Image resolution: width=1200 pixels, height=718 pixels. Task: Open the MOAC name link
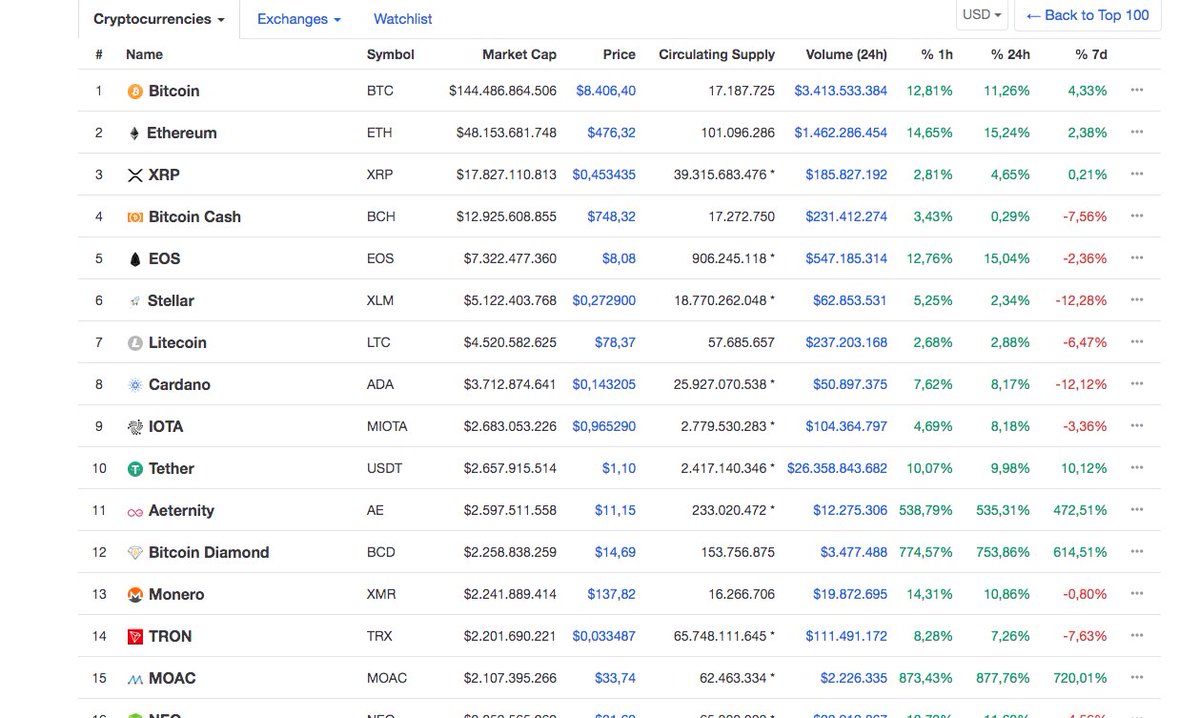tap(172, 679)
